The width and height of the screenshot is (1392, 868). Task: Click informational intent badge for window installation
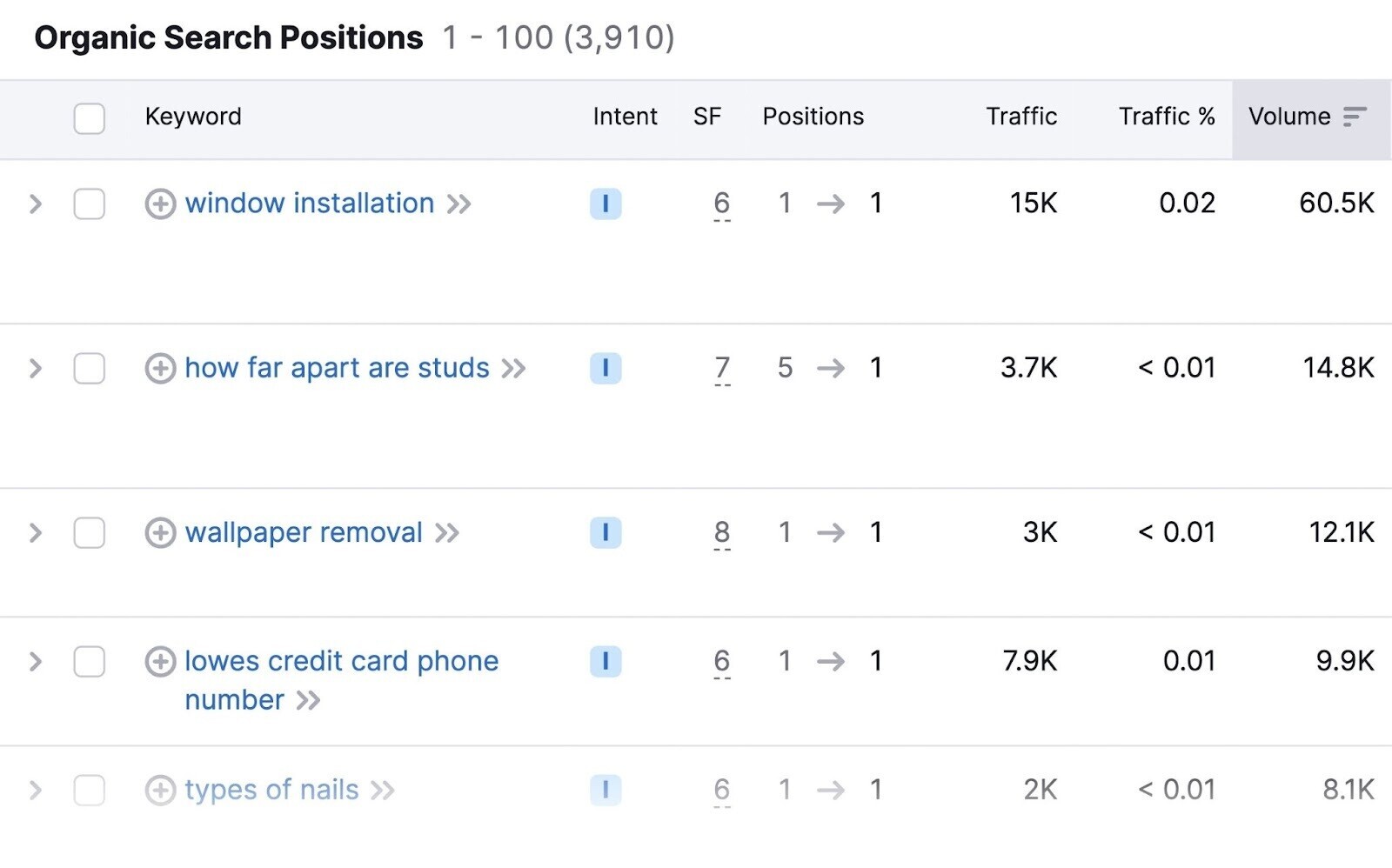606,204
